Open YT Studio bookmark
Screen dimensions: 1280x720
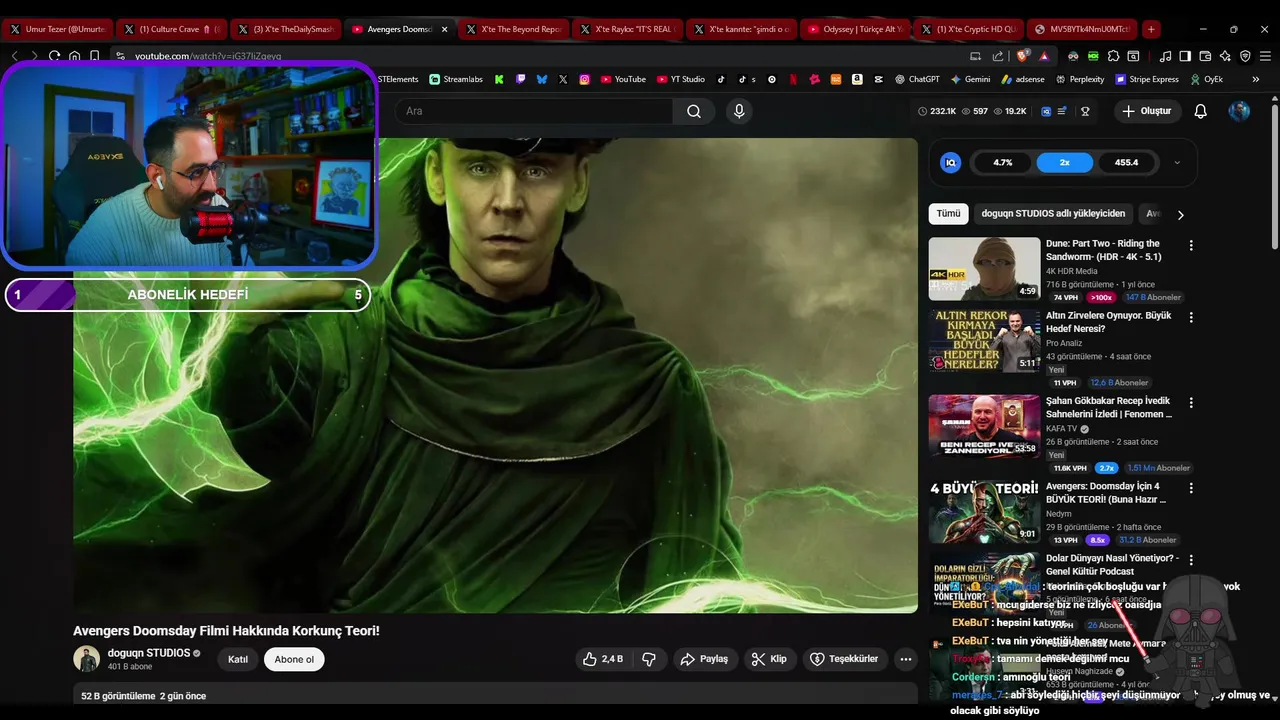click(x=680, y=79)
